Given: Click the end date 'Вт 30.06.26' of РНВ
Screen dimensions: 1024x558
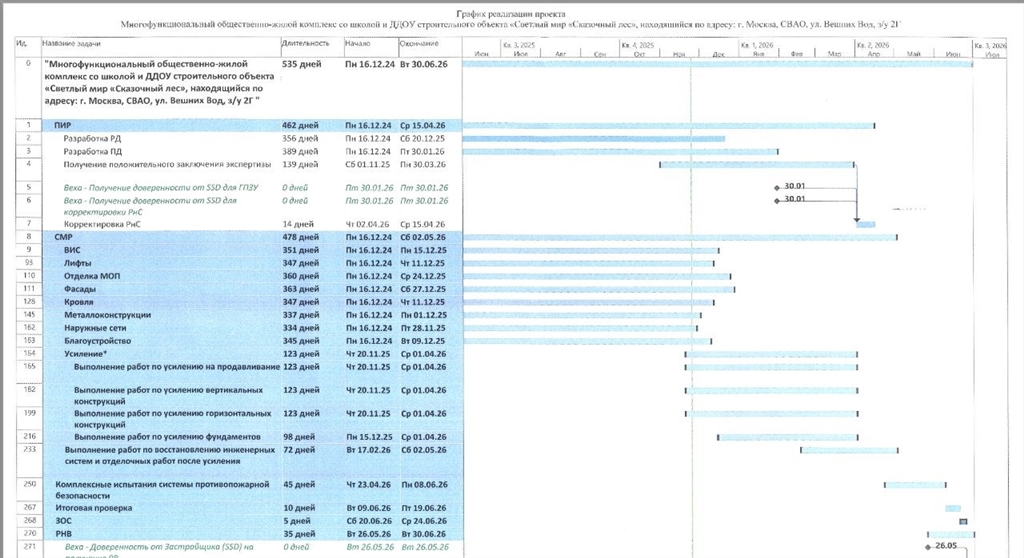Looking at the screenshot, I should 422,534.
